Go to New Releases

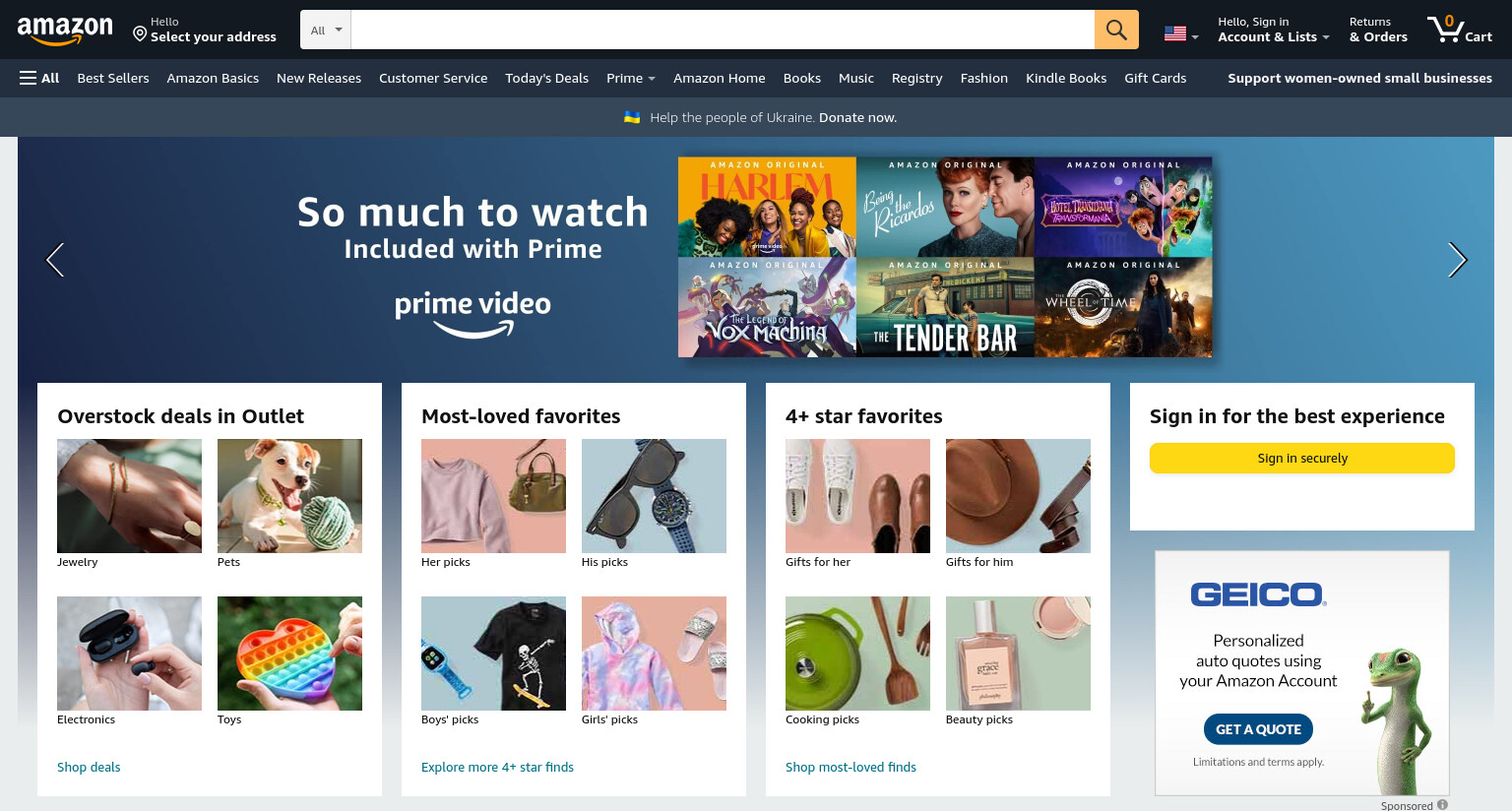(x=319, y=78)
